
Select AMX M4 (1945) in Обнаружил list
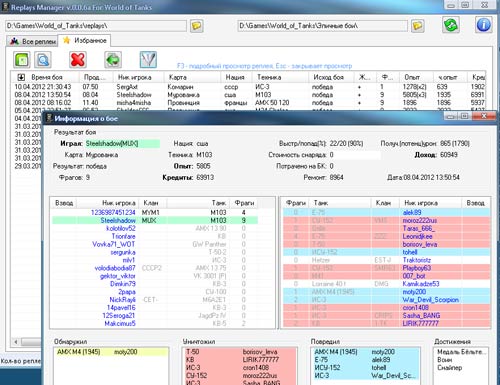click(111, 352)
